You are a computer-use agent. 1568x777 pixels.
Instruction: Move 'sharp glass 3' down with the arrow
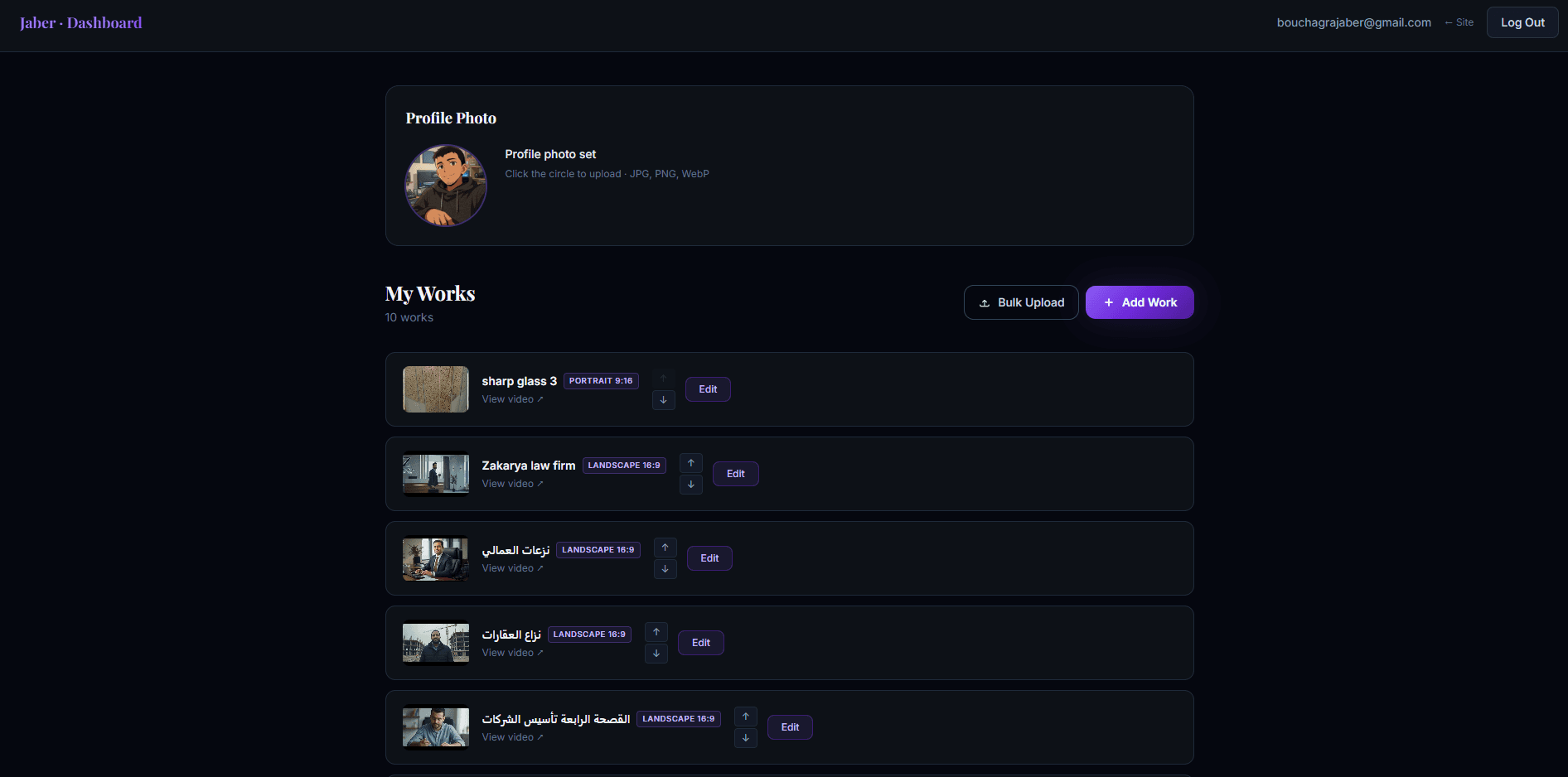[x=663, y=400]
